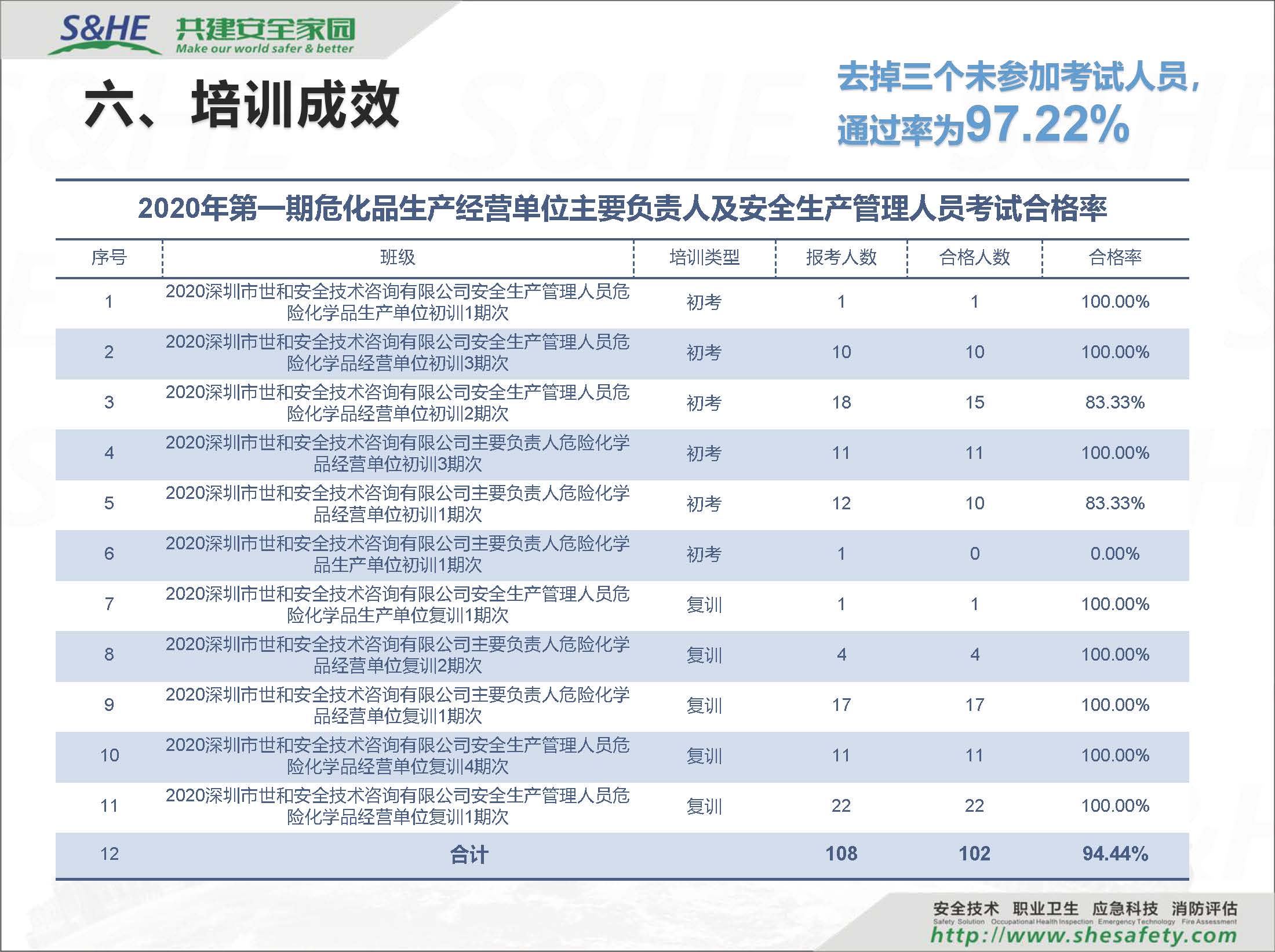Click the 合格率 column header
1275x952 pixels.
1115,257
